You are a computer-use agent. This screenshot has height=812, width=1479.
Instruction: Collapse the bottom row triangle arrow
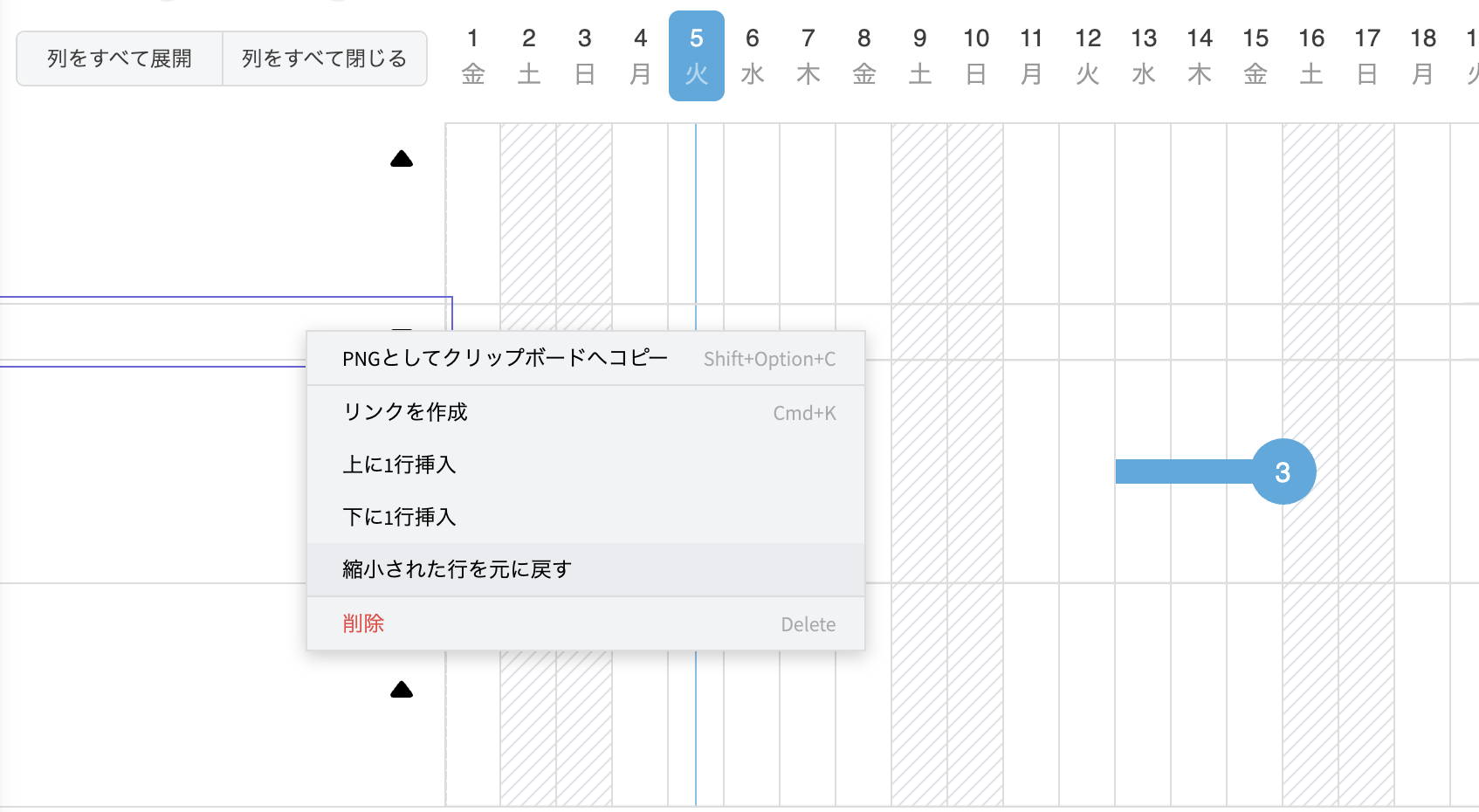click(402, 690)
